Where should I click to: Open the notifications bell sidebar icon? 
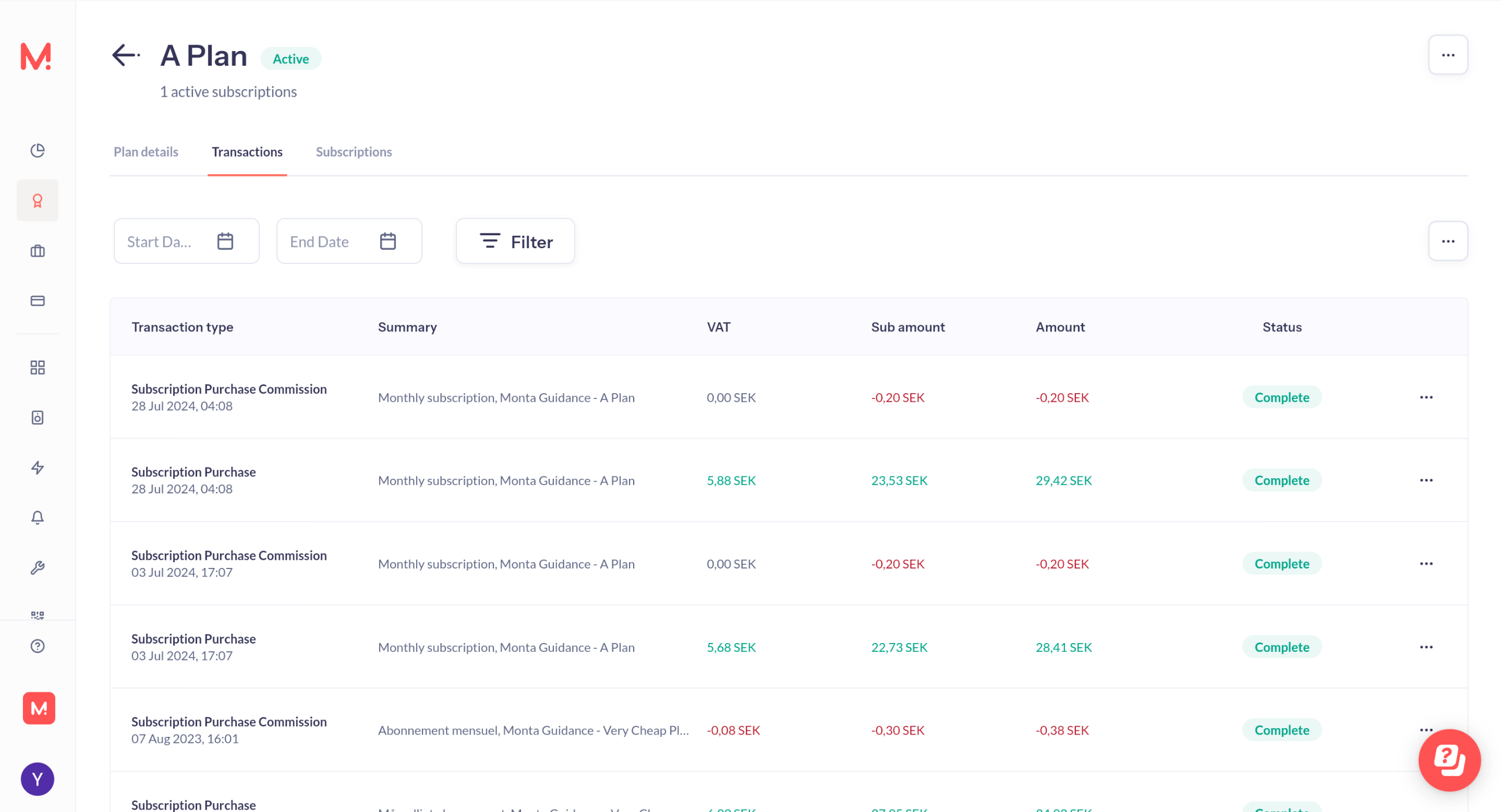(x=38, y=517)
